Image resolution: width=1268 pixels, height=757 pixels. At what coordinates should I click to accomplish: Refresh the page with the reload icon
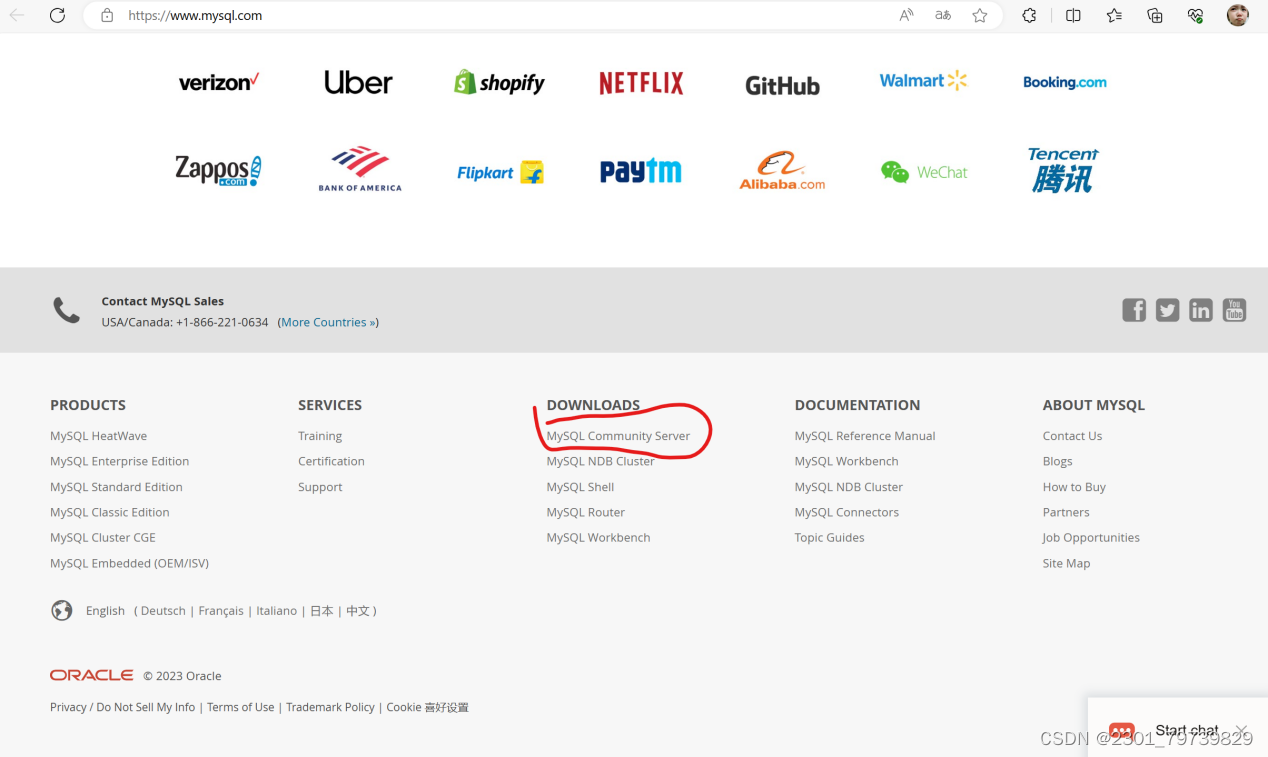pos(57,15)
